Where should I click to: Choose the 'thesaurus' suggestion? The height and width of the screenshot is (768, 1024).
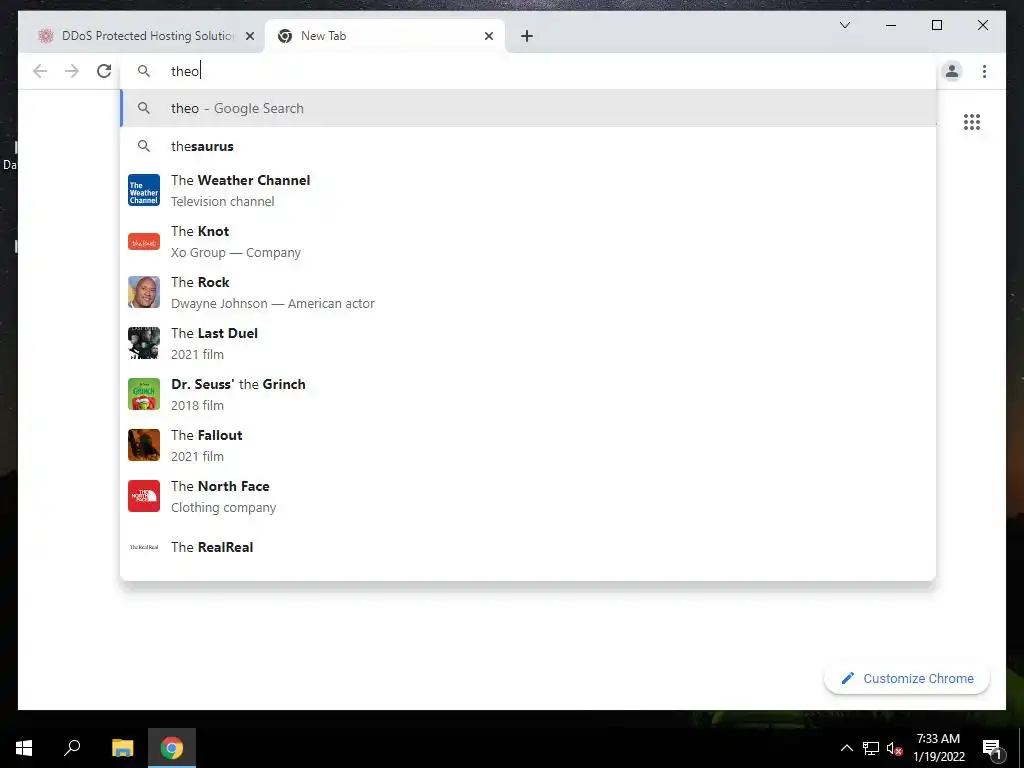528,146
